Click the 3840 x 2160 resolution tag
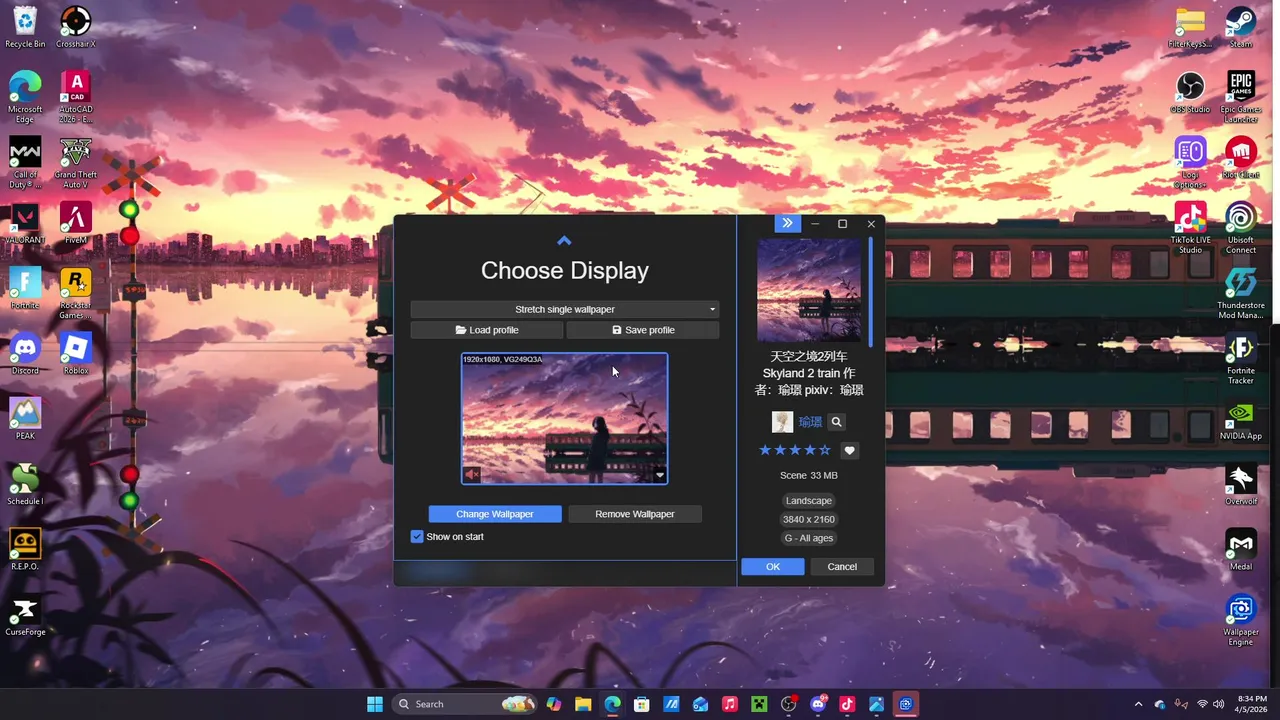The image size is (1280, 720). coord(809,519)
